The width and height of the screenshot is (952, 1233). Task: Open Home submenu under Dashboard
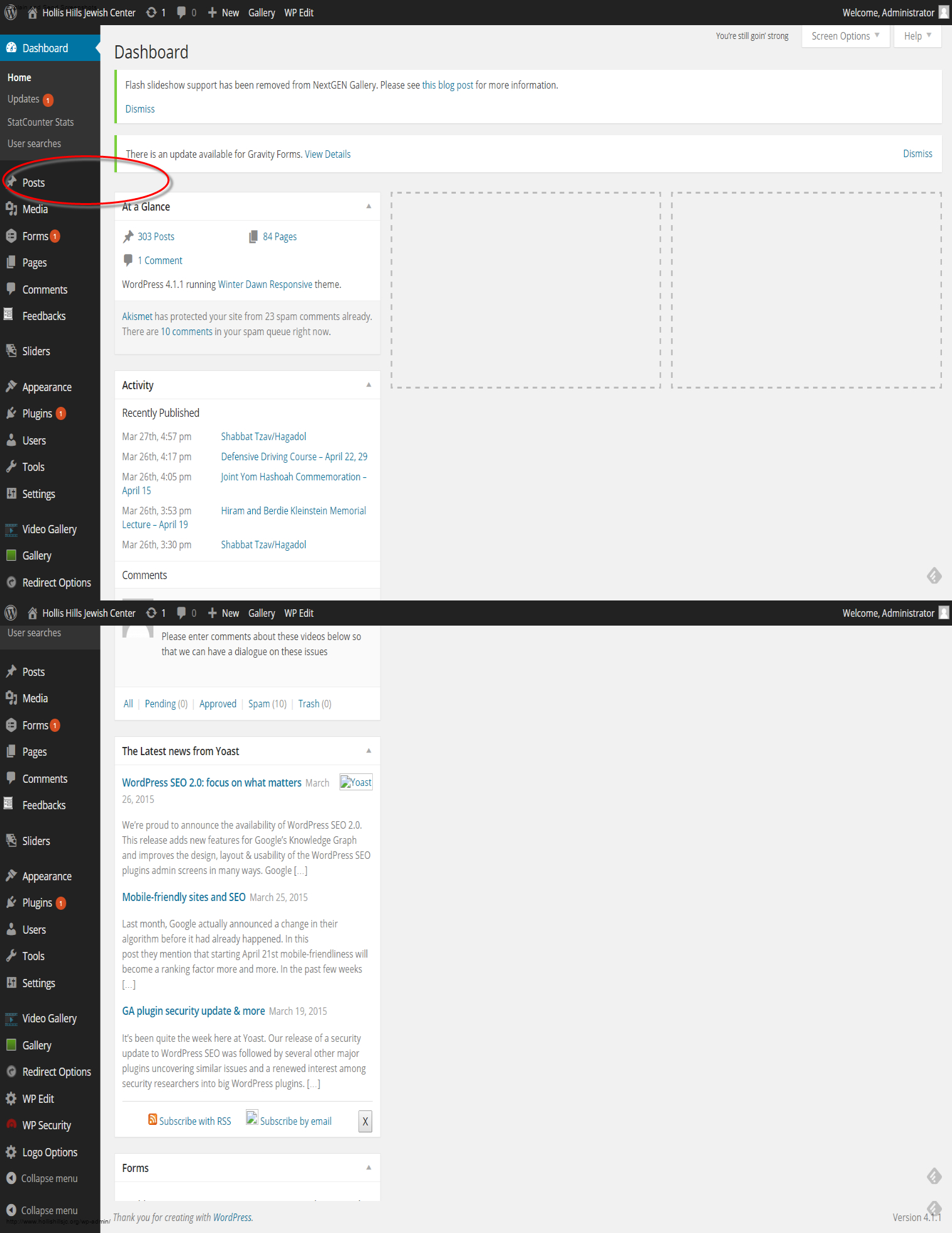[x=19, y=77]
